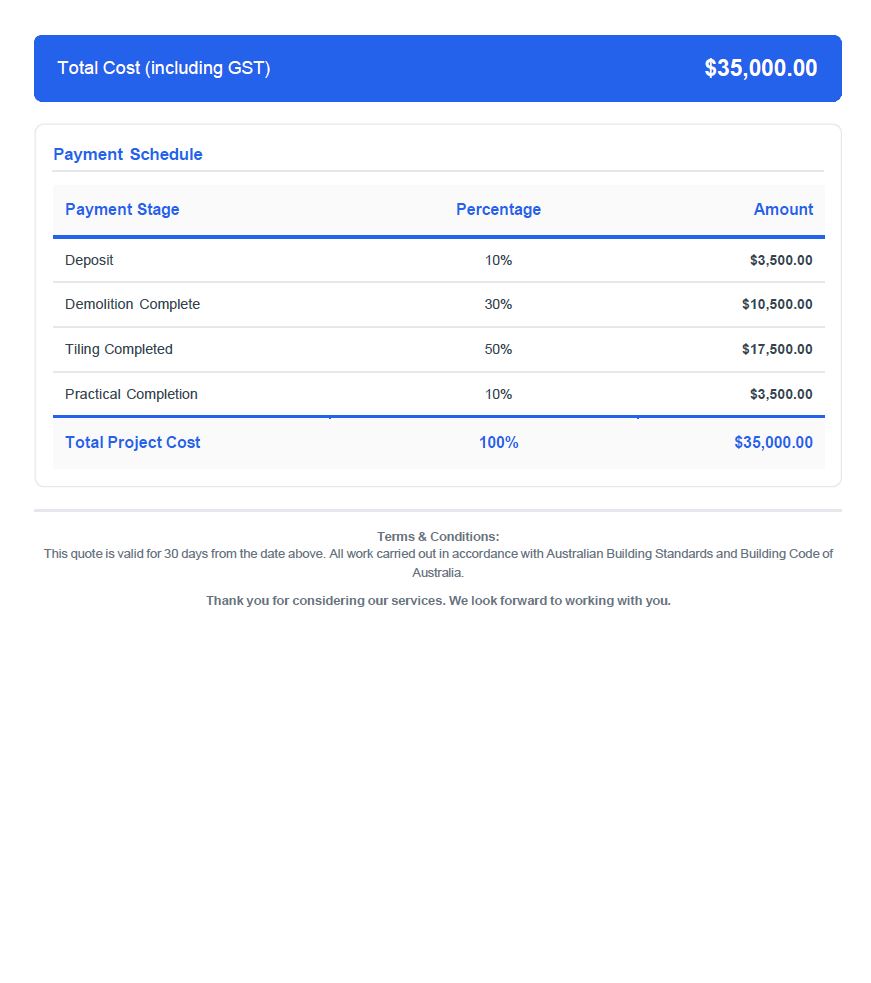Click the Amount column header
The width and height of the screenshot is (871, 983).
[783, 209]
